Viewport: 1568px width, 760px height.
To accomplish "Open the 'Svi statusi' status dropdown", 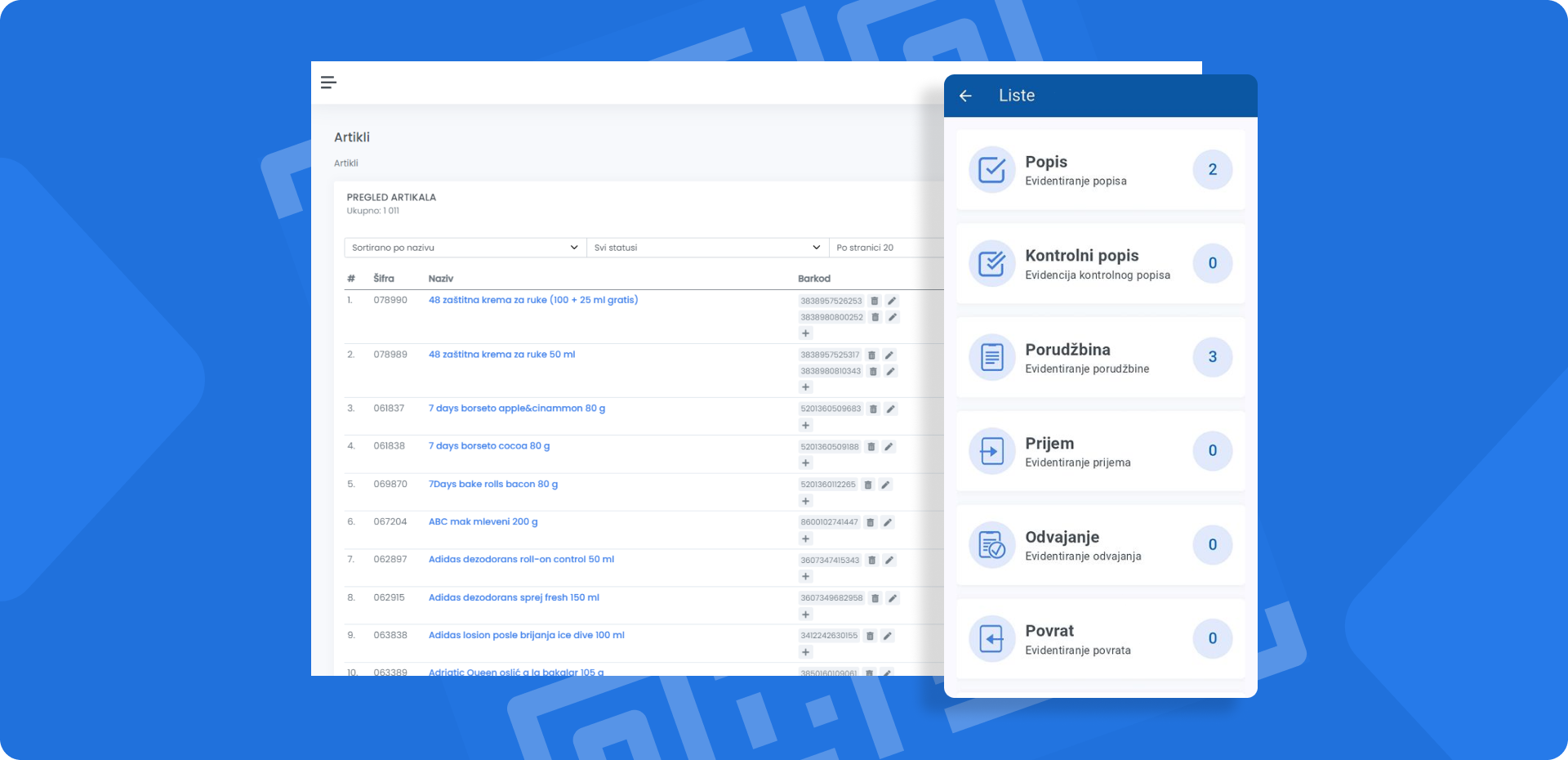I will tap(707, 248).
